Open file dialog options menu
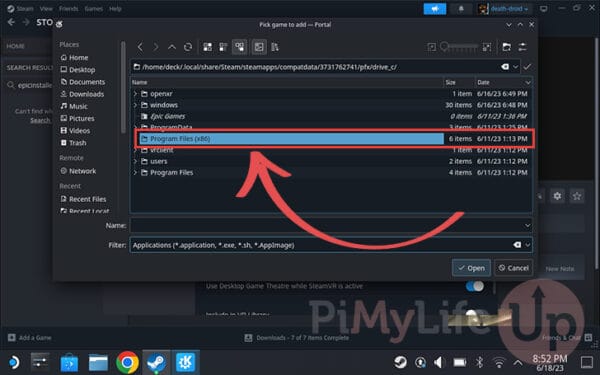 click(x=522, y=47)
